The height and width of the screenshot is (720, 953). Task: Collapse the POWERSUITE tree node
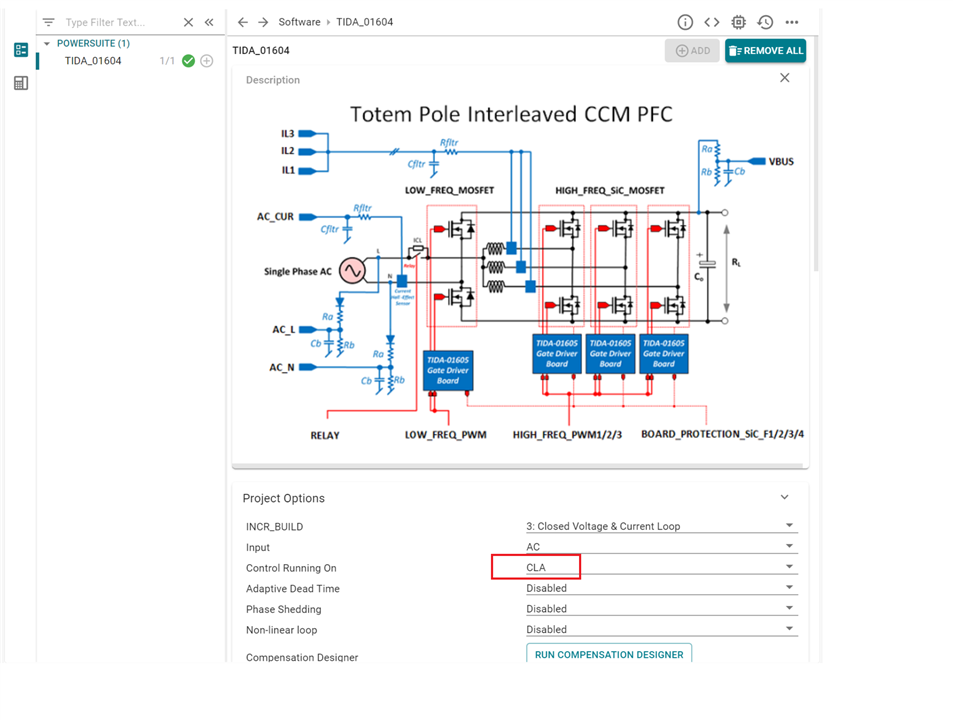[45, 42]
